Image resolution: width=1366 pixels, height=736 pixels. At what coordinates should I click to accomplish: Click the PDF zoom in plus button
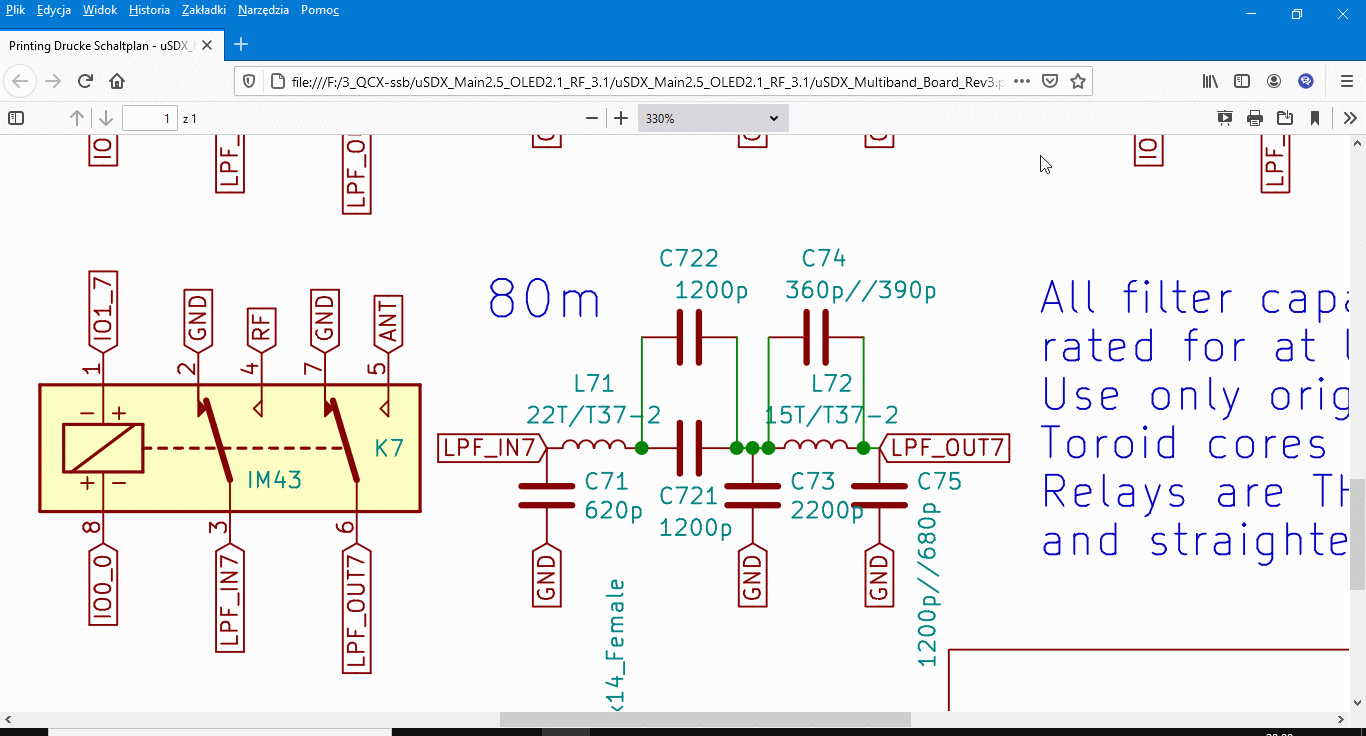pos(621,118)
